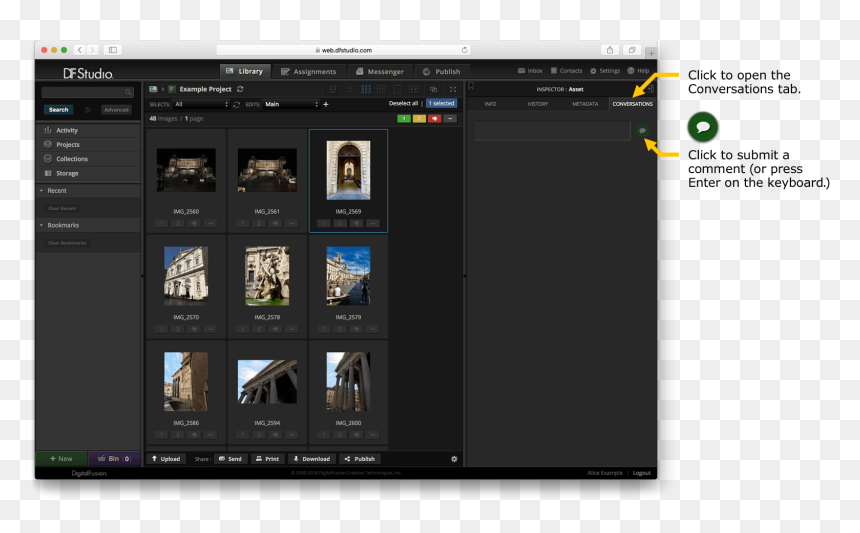Click the green New button
The image size is (860, 533).
pyautogui.click(x=61, y=458)
